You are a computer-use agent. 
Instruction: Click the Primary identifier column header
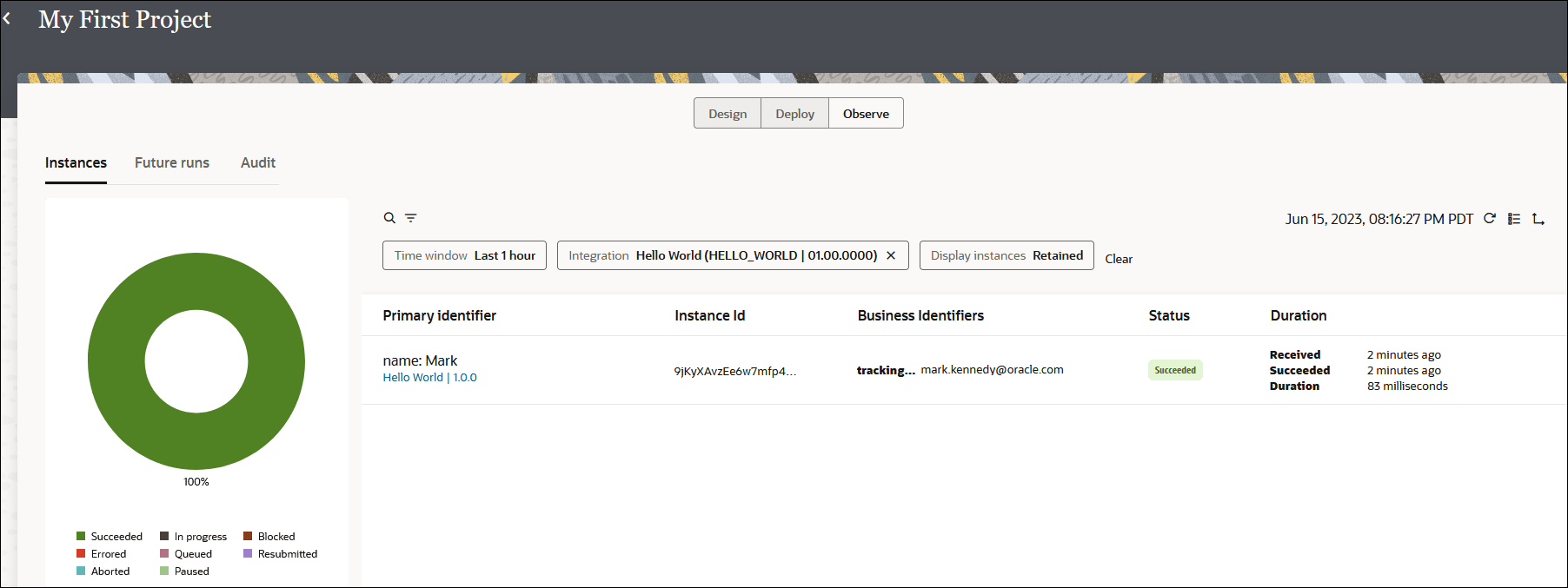tap(439, 315)
